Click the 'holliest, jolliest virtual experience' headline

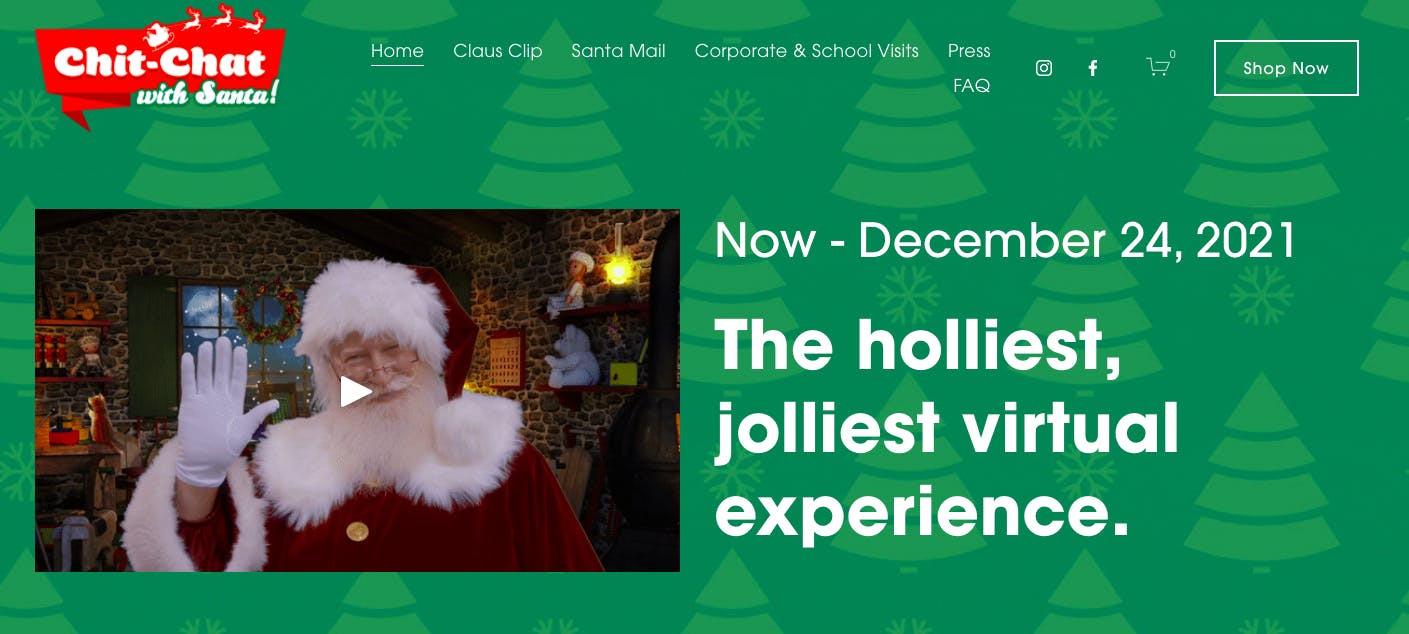click(x=948, y=427)
